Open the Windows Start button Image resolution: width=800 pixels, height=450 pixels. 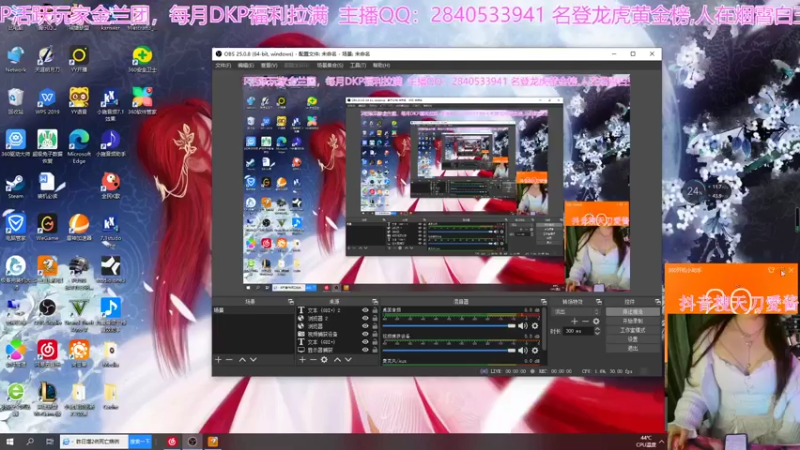(10, 441)
